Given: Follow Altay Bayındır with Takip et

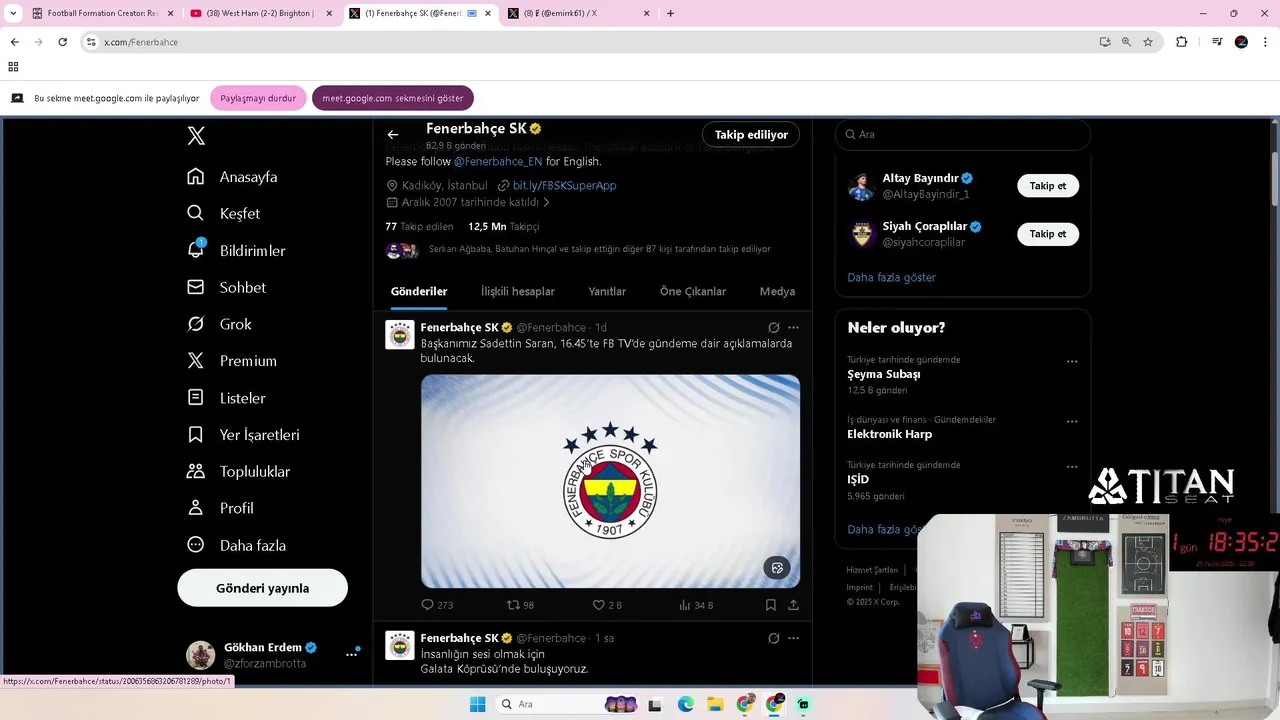Looking at the screenshot, I should coord(1048,186).
